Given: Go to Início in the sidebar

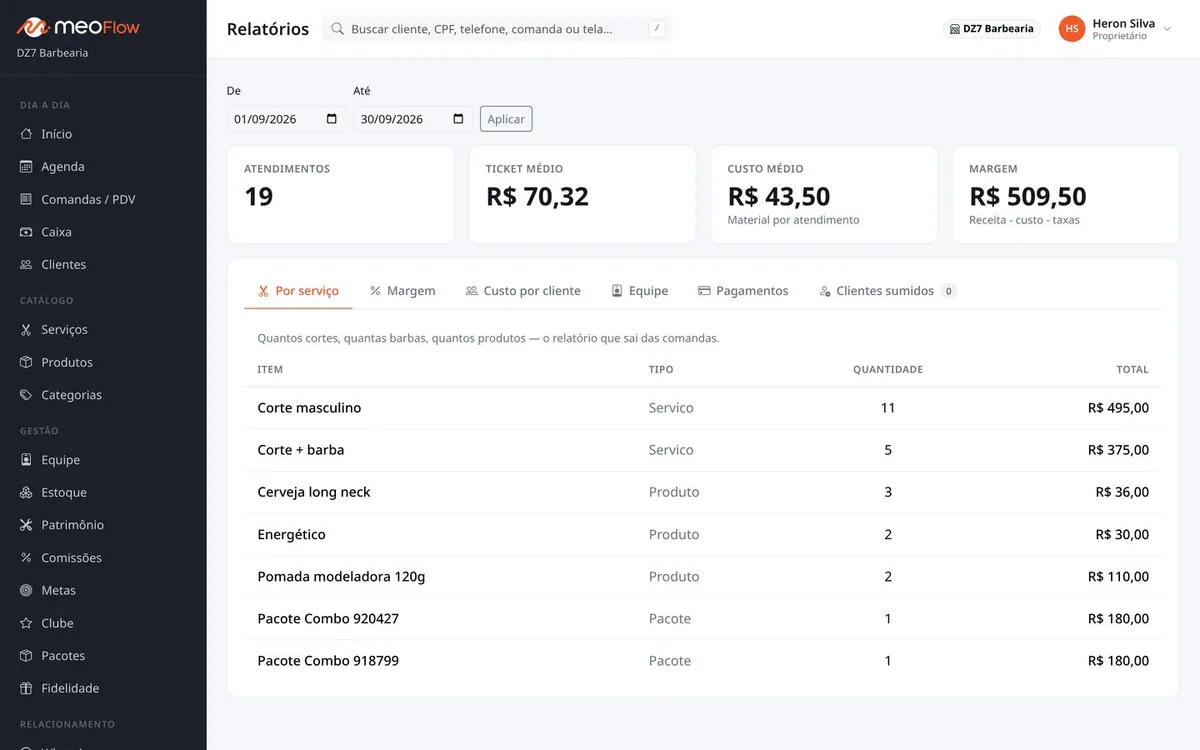Looking at the screenshot, I should 57,134.
